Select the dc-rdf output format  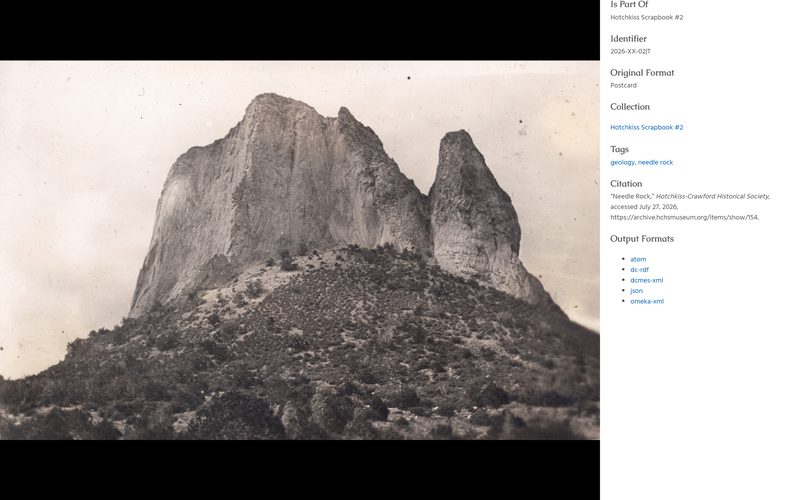point(639,269)
